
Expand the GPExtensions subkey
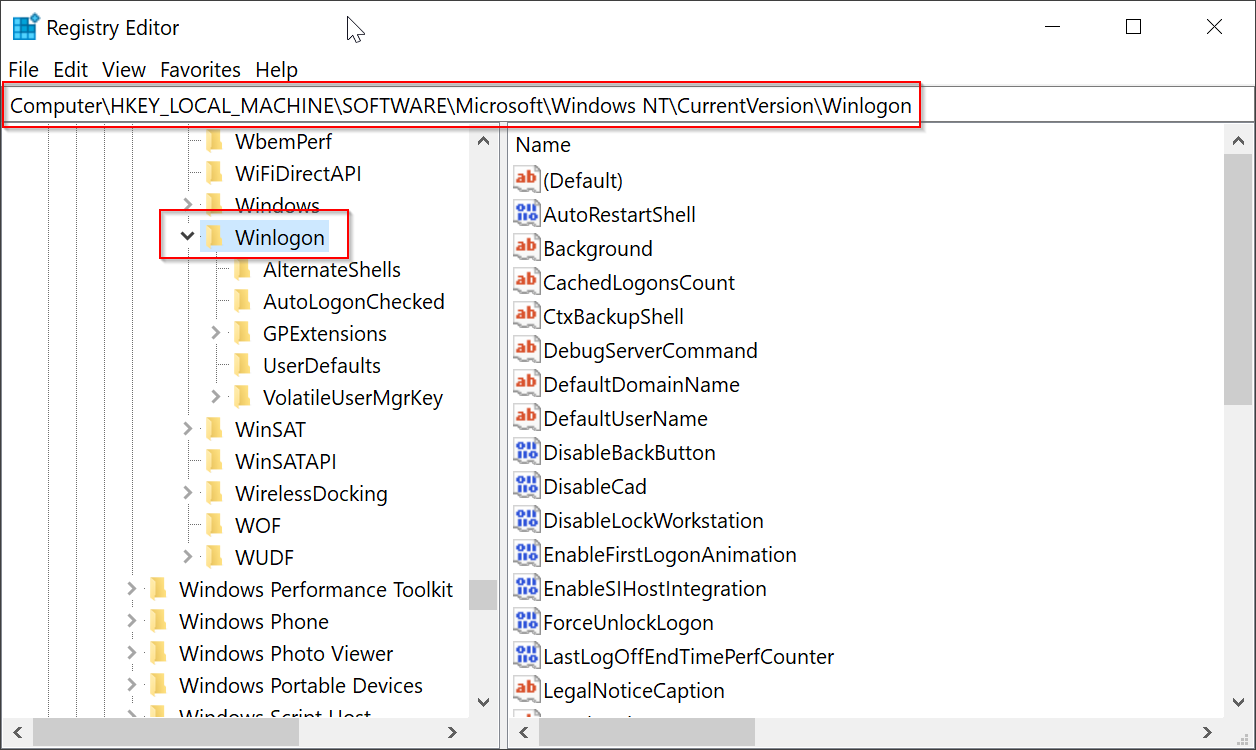(216, 333)
